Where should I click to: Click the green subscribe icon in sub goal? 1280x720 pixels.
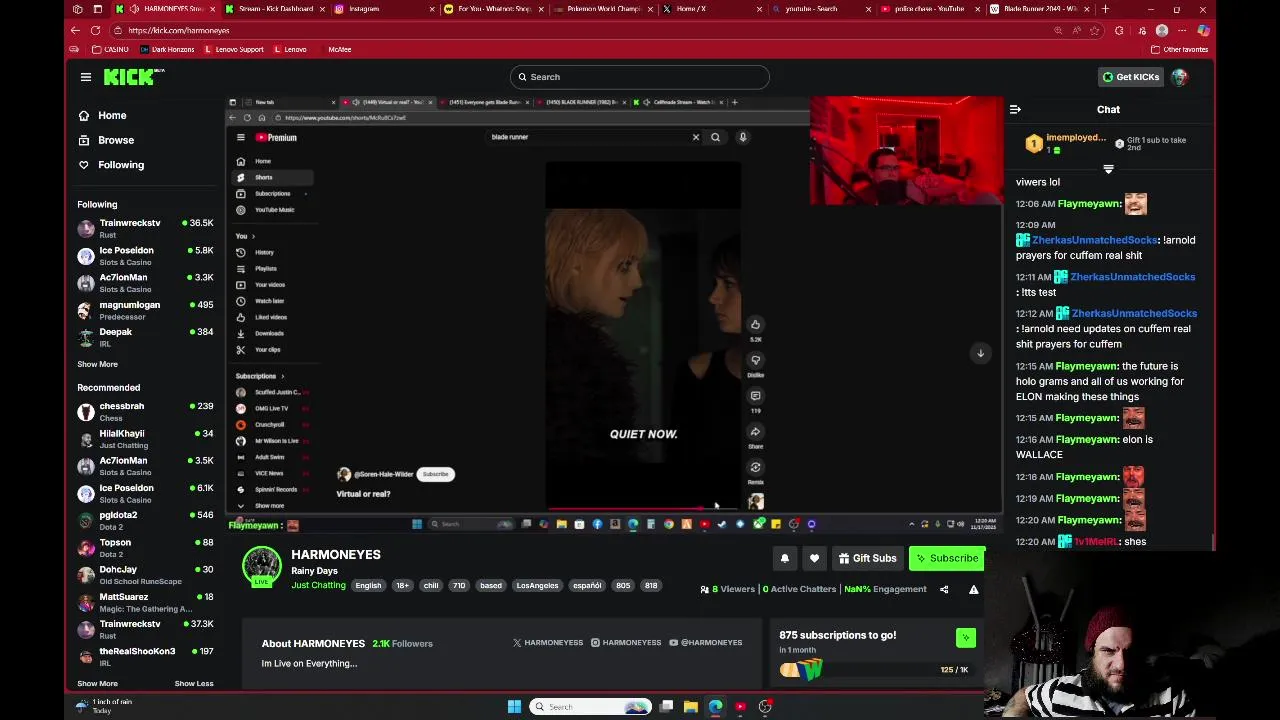(966, 638)
